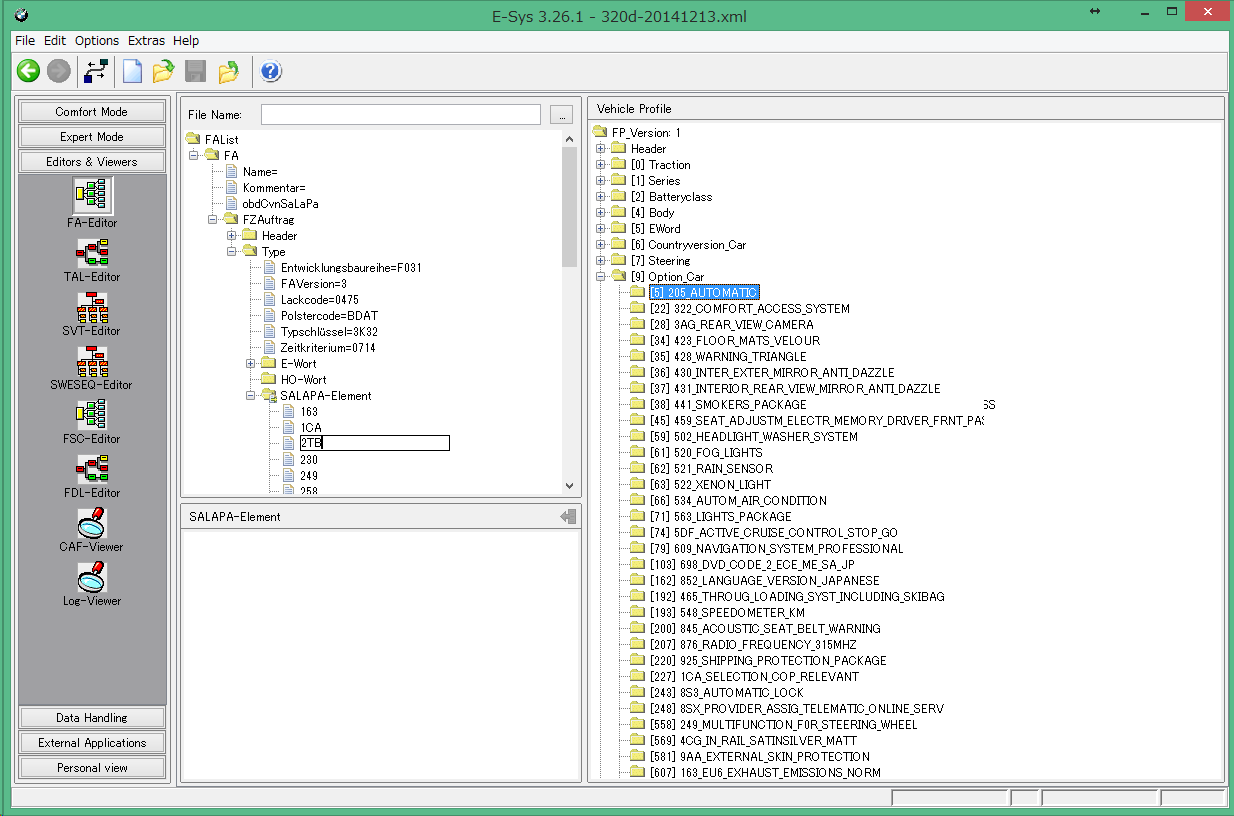This screenshot has width=1234, height=816.
Task: Select the [5] 205_AUTOMATIC item
Action: [703, 293]
